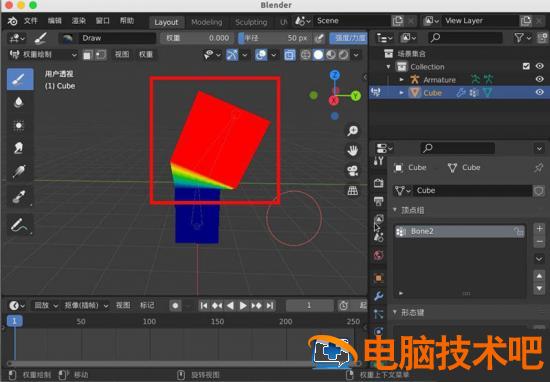Open the Render menu
Screen dimensions: 550x382
pyautogui.click(x=79, y=21)
